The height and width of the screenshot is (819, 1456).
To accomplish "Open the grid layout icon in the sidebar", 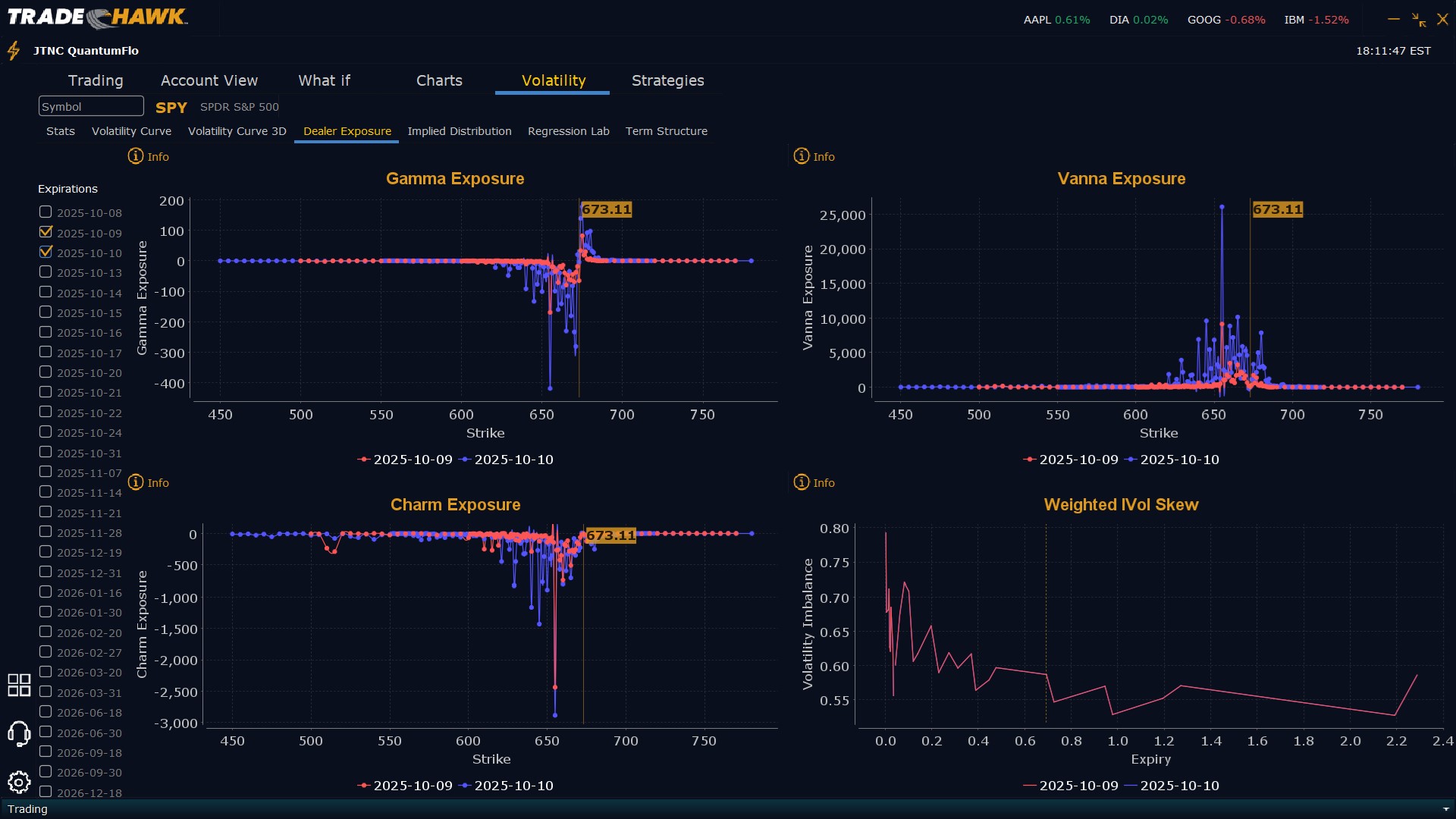I will click(x=19, y=685).
